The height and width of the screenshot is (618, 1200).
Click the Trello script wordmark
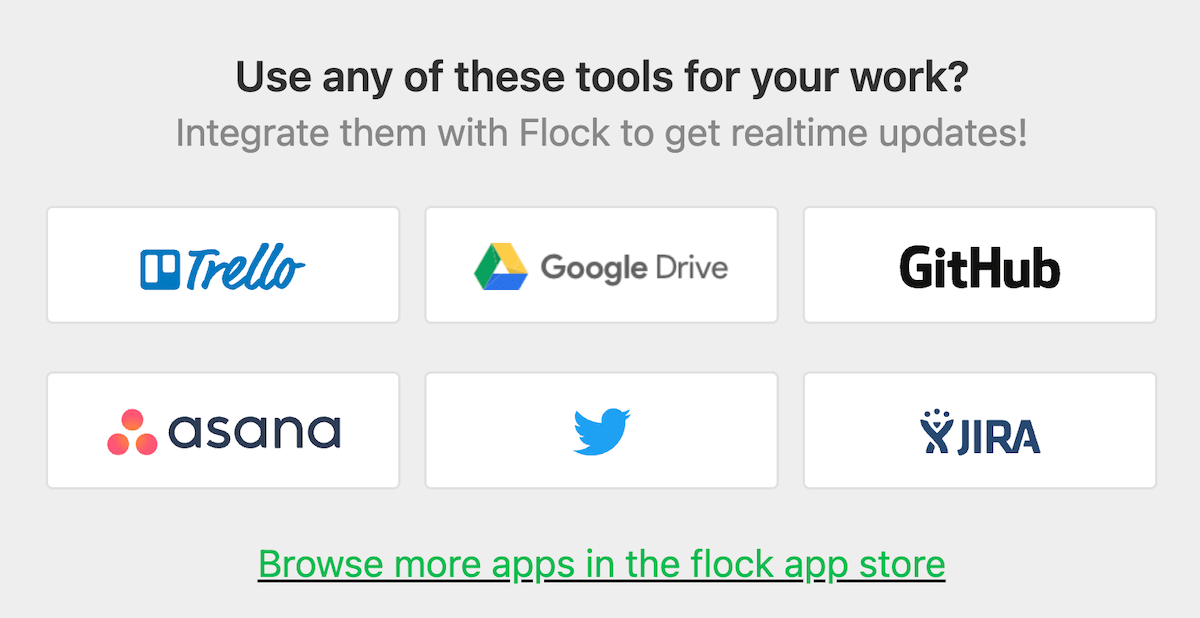(x=246, y=268)
